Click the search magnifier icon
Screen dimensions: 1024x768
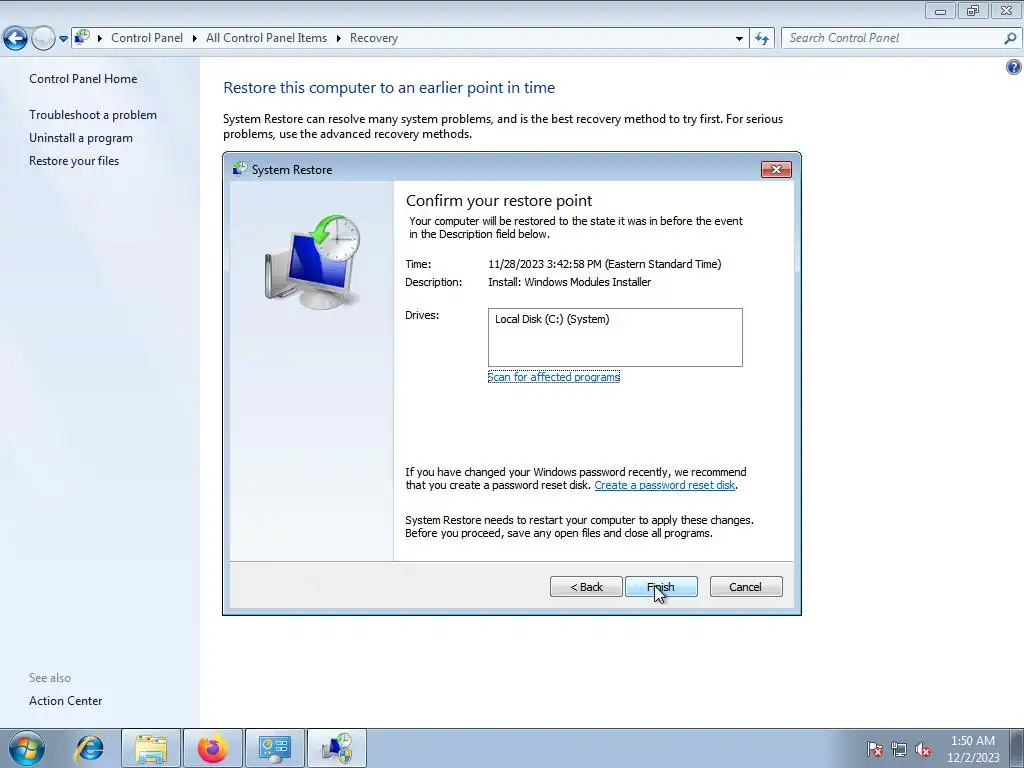tap(1010, 39)
